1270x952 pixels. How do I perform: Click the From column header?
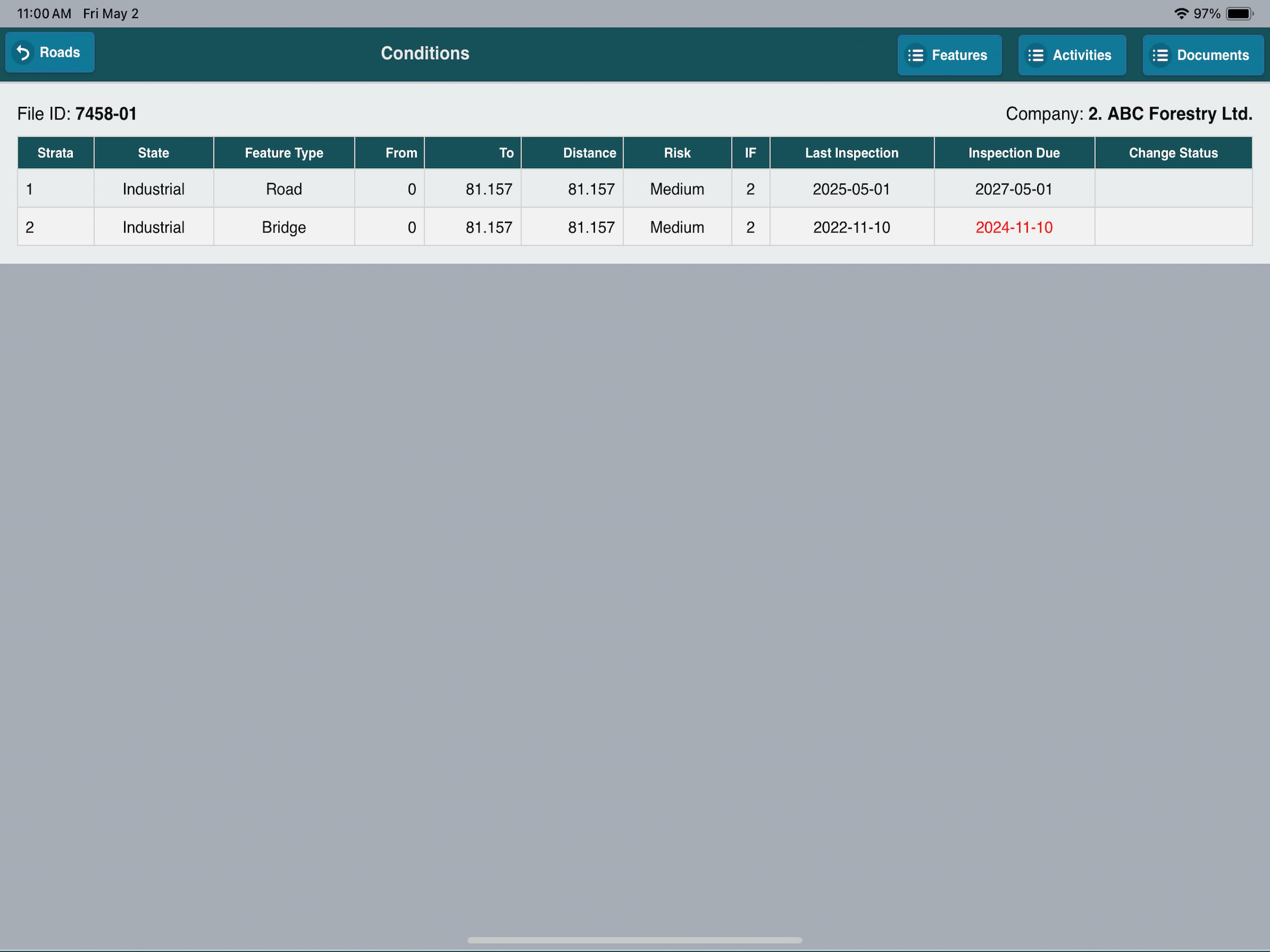pyautogui.click(x=389, y=153)
